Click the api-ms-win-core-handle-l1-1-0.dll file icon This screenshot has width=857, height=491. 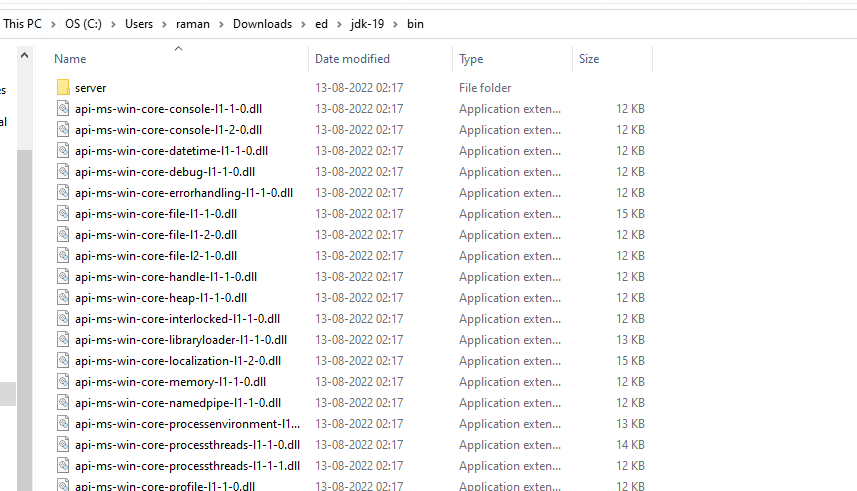(x=63, y=277)
